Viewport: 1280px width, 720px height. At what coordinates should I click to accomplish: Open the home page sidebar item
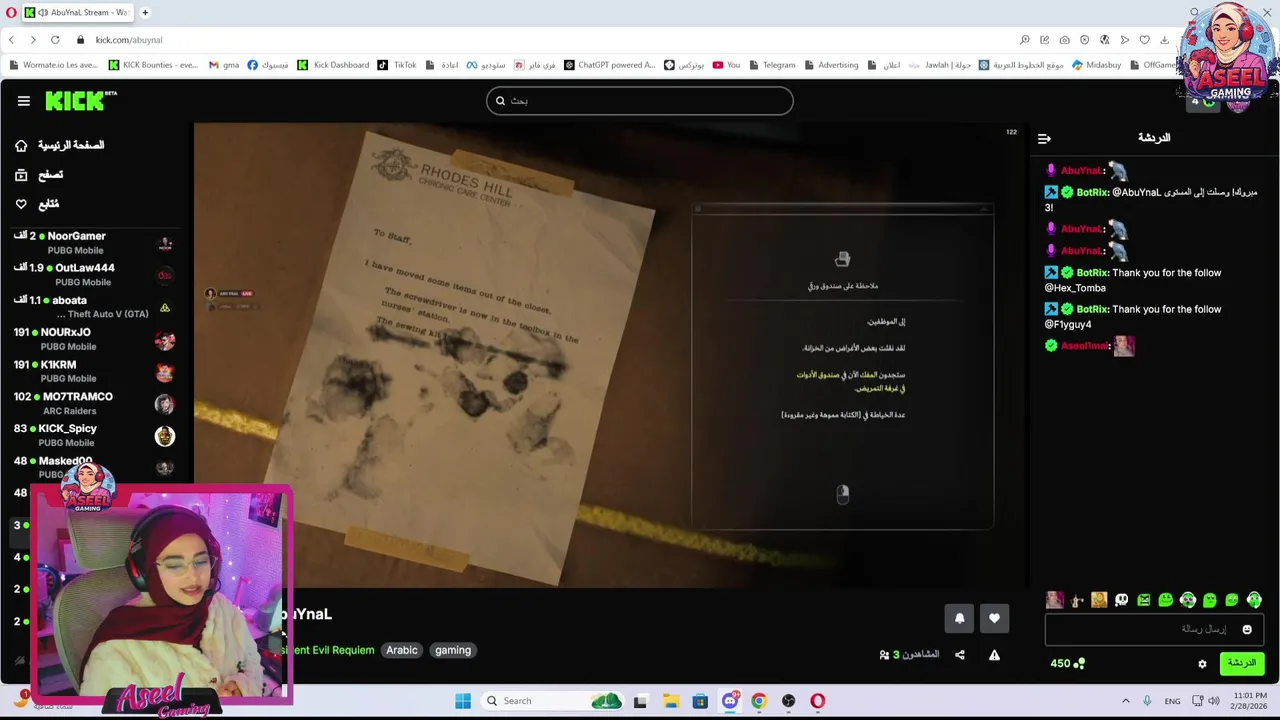click(60, 145)
